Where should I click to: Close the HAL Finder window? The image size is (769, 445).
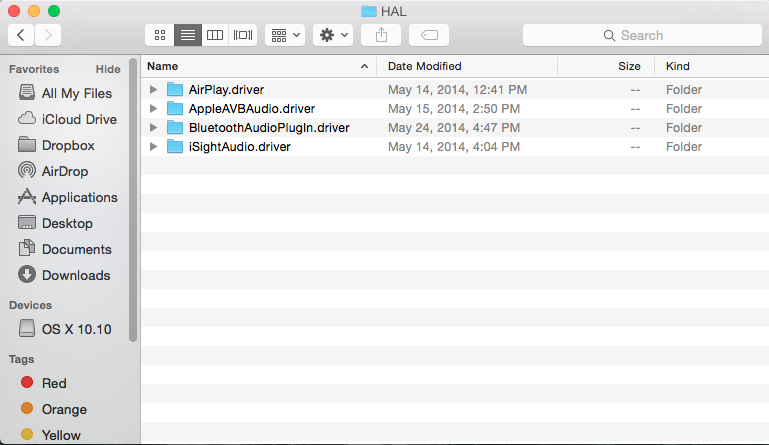point(14,11)
